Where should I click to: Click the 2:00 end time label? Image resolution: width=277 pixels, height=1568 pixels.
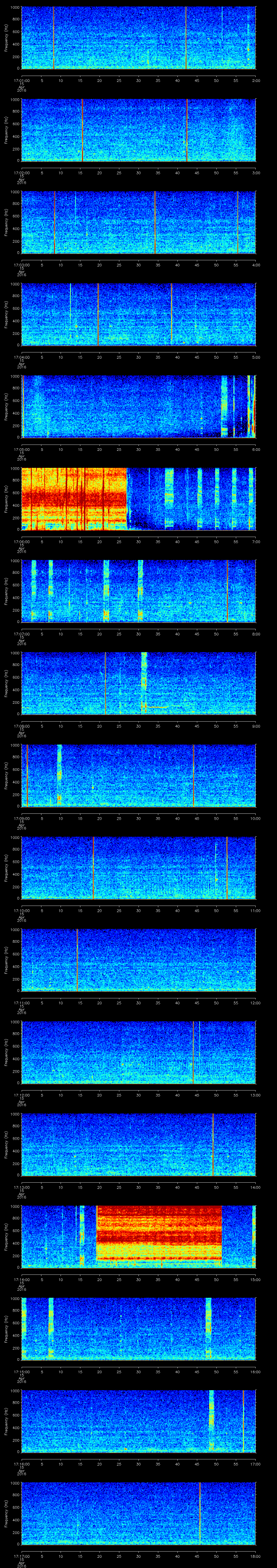[256, 80]
